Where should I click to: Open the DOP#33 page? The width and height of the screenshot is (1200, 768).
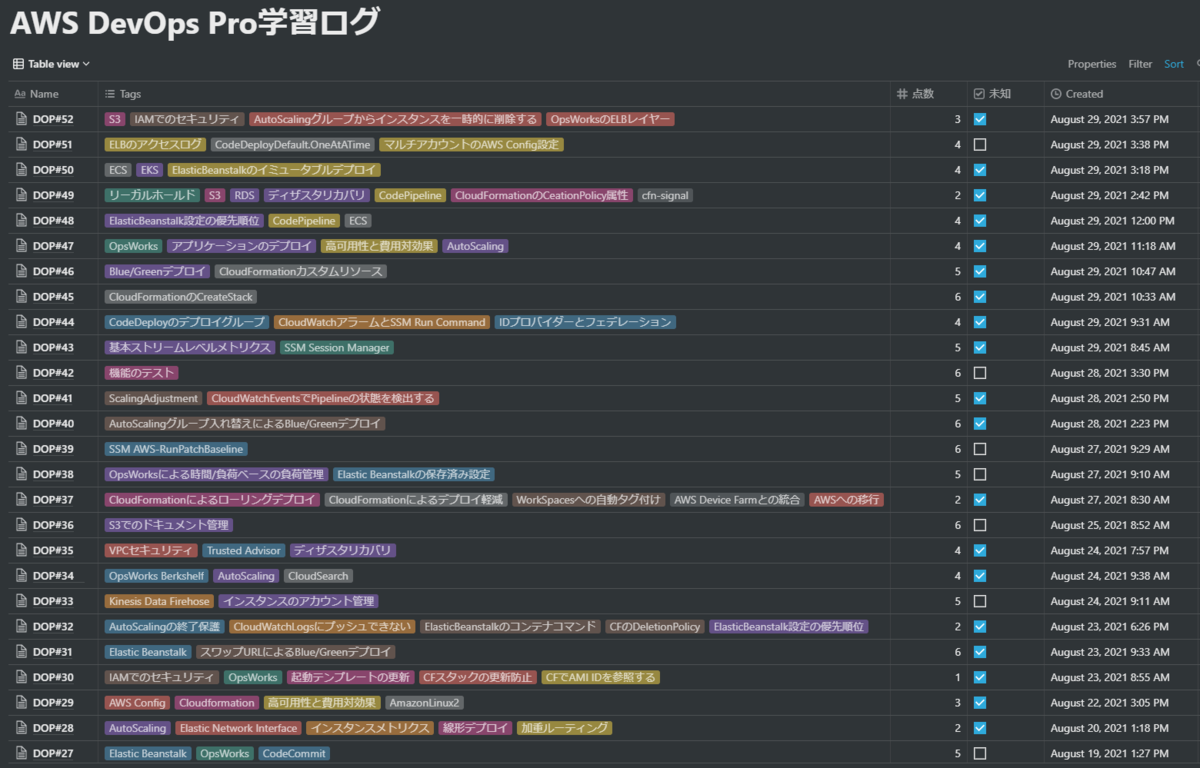(53, 601)
